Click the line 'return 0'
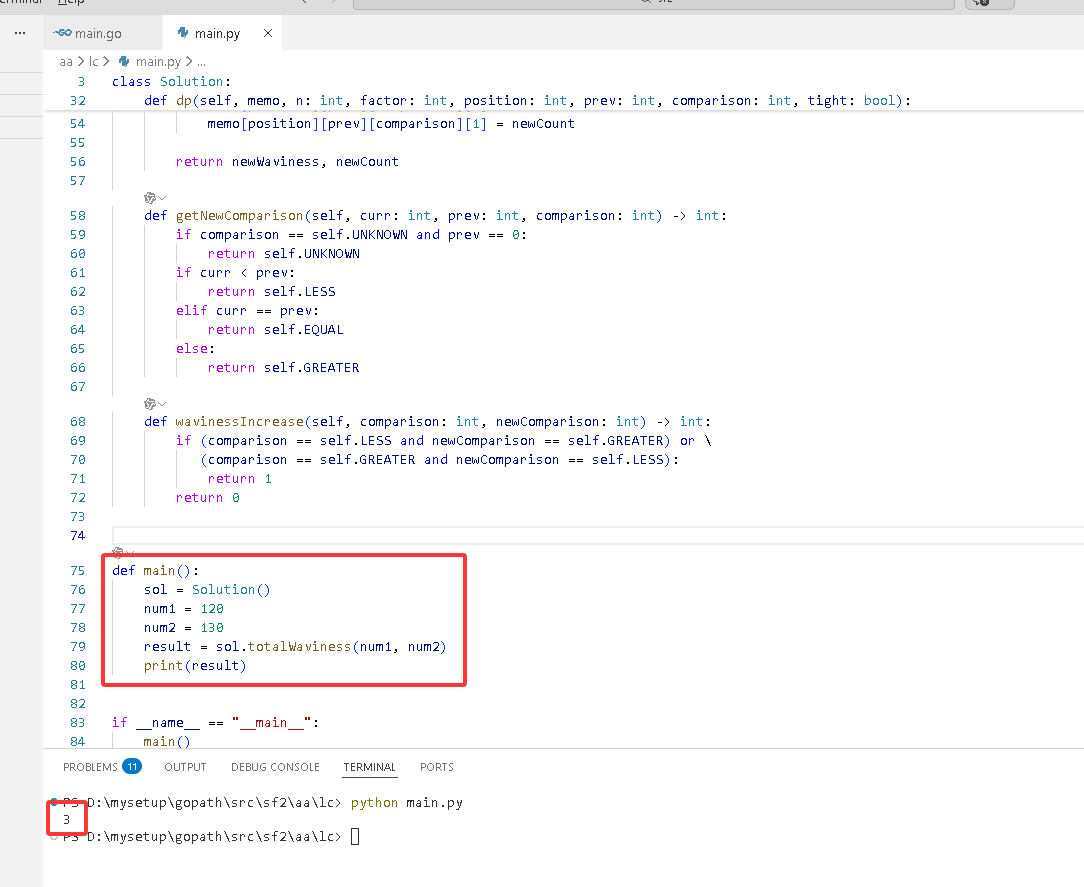 point(207,498)
